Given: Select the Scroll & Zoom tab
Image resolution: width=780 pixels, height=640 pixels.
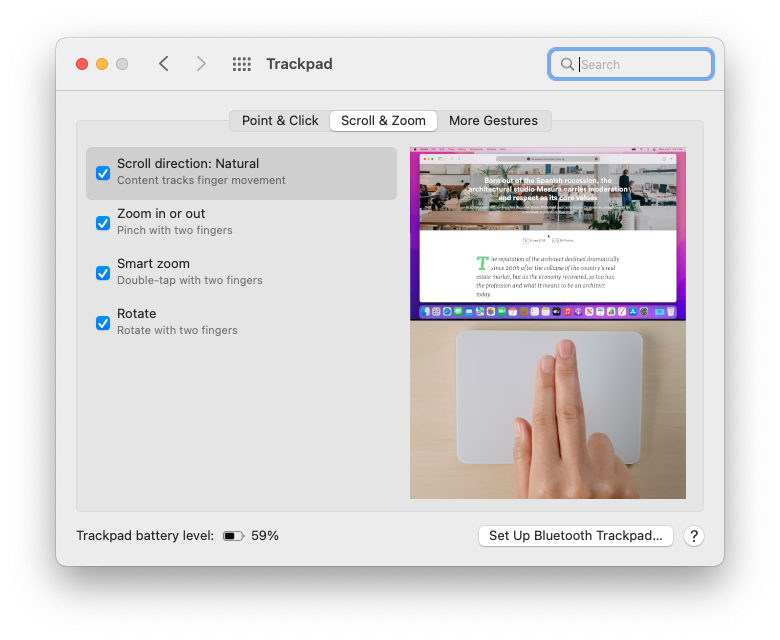Looking at the screenshot, I should [x=383, y=121].
